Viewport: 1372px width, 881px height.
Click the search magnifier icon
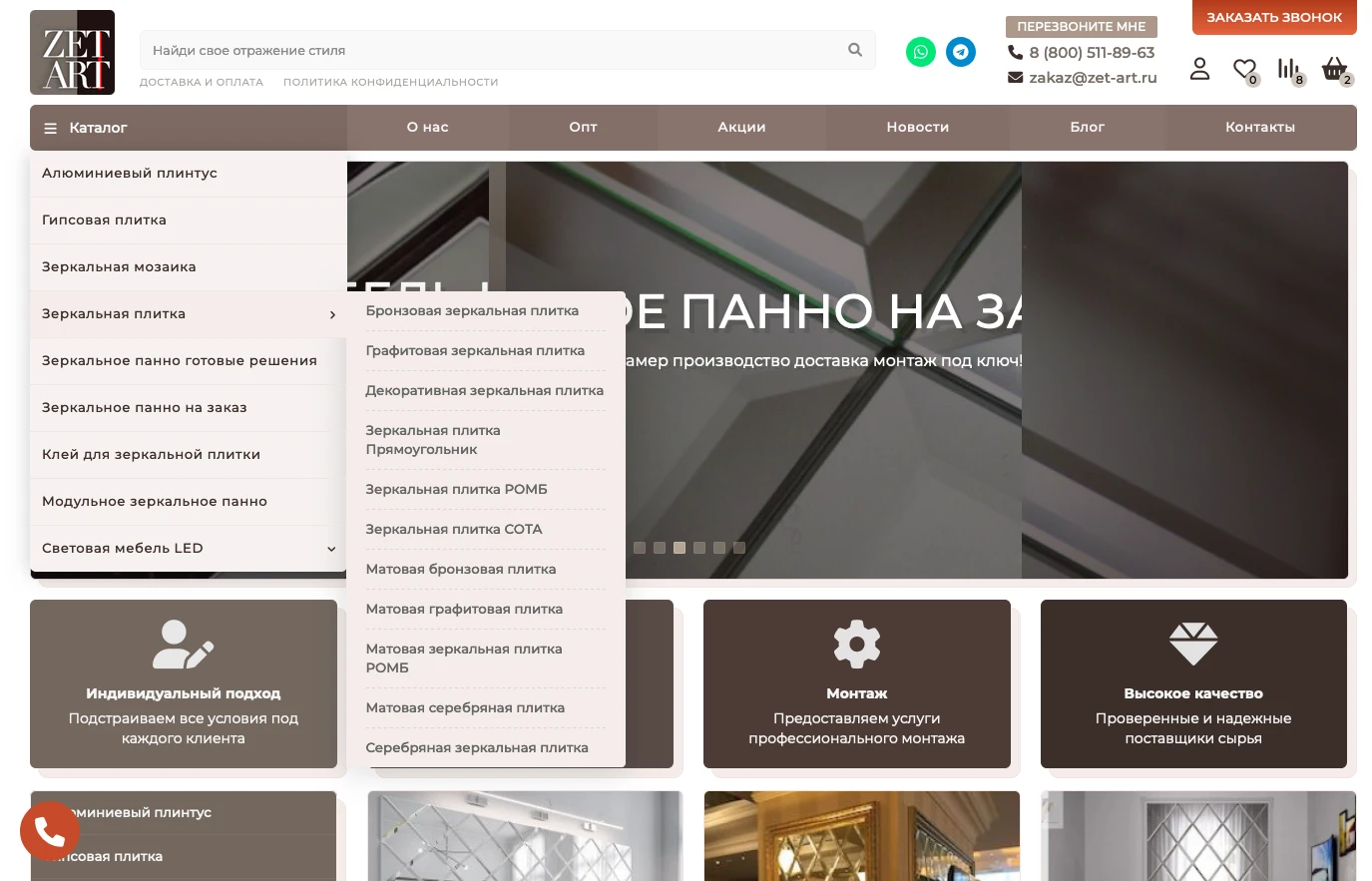(x=855, y=50)
